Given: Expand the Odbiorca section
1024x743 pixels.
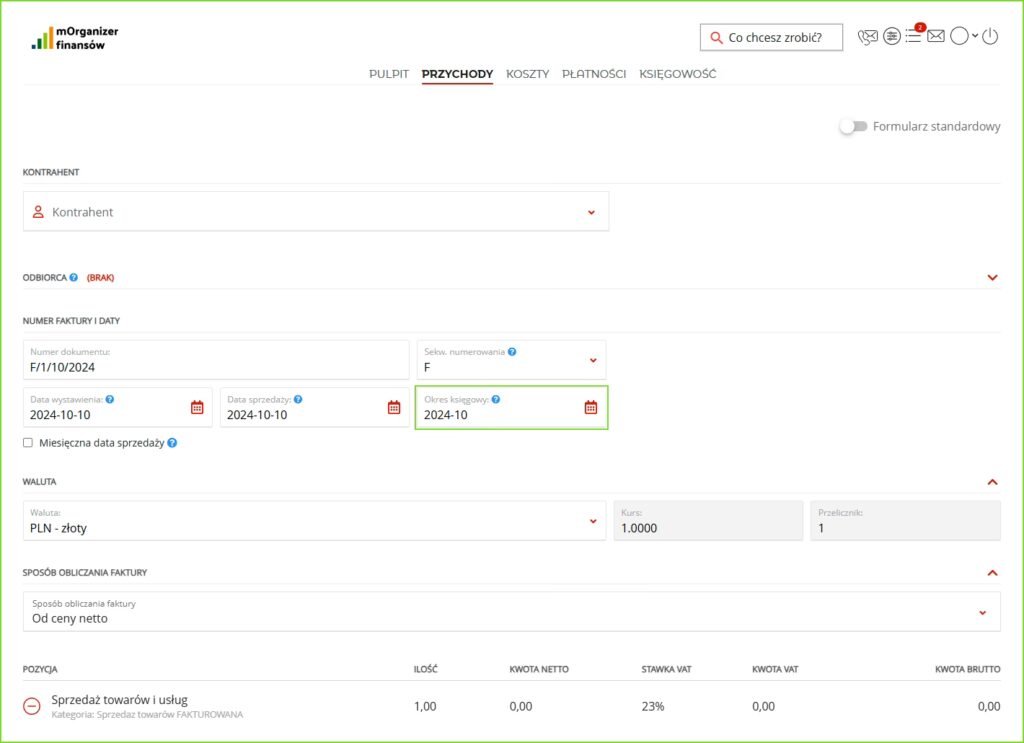Looking at the screenshot, I should 992,277.
